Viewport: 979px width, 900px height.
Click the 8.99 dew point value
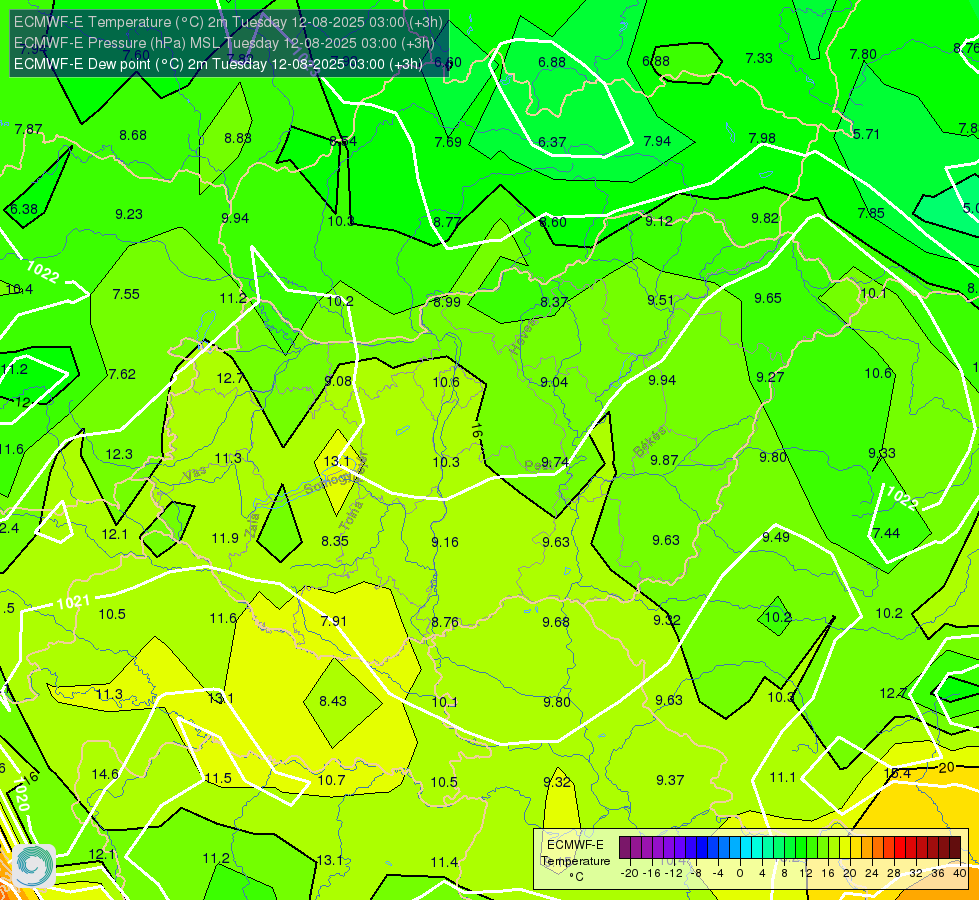coord(447,302)
